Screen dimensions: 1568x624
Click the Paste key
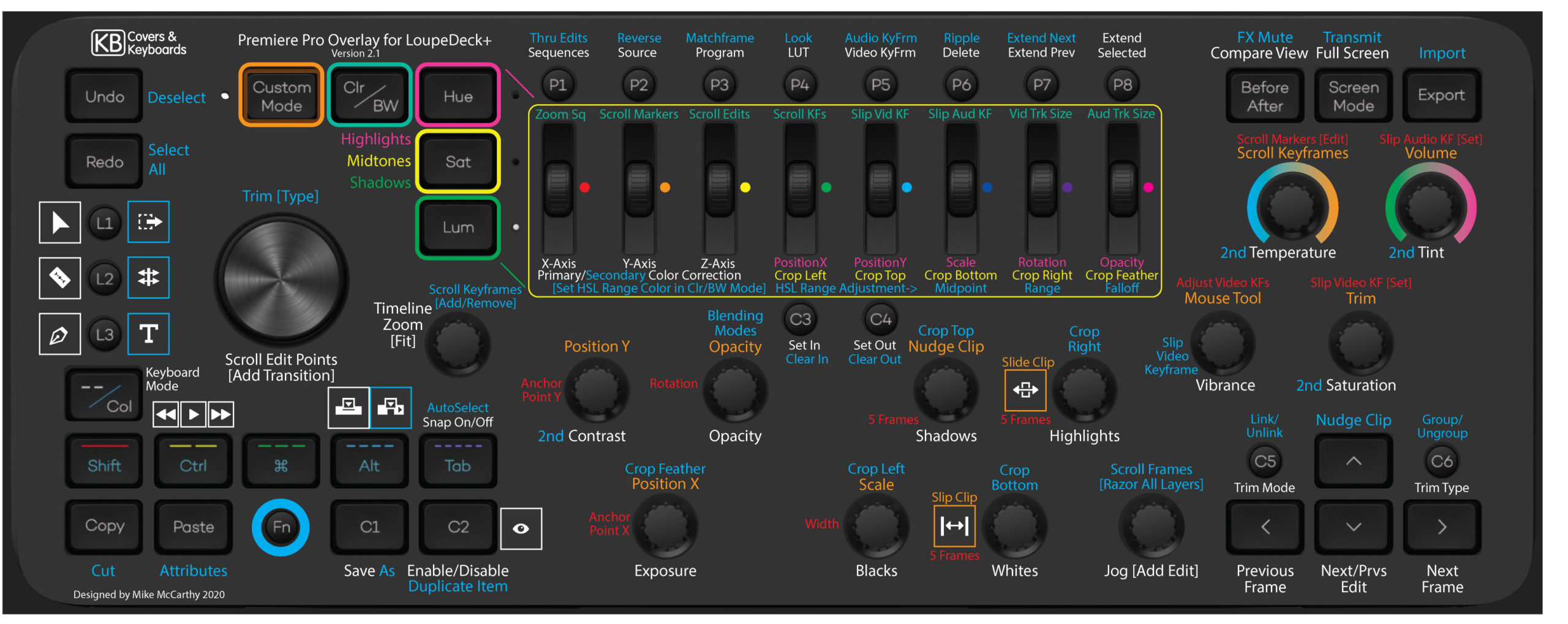pos(194,527)
